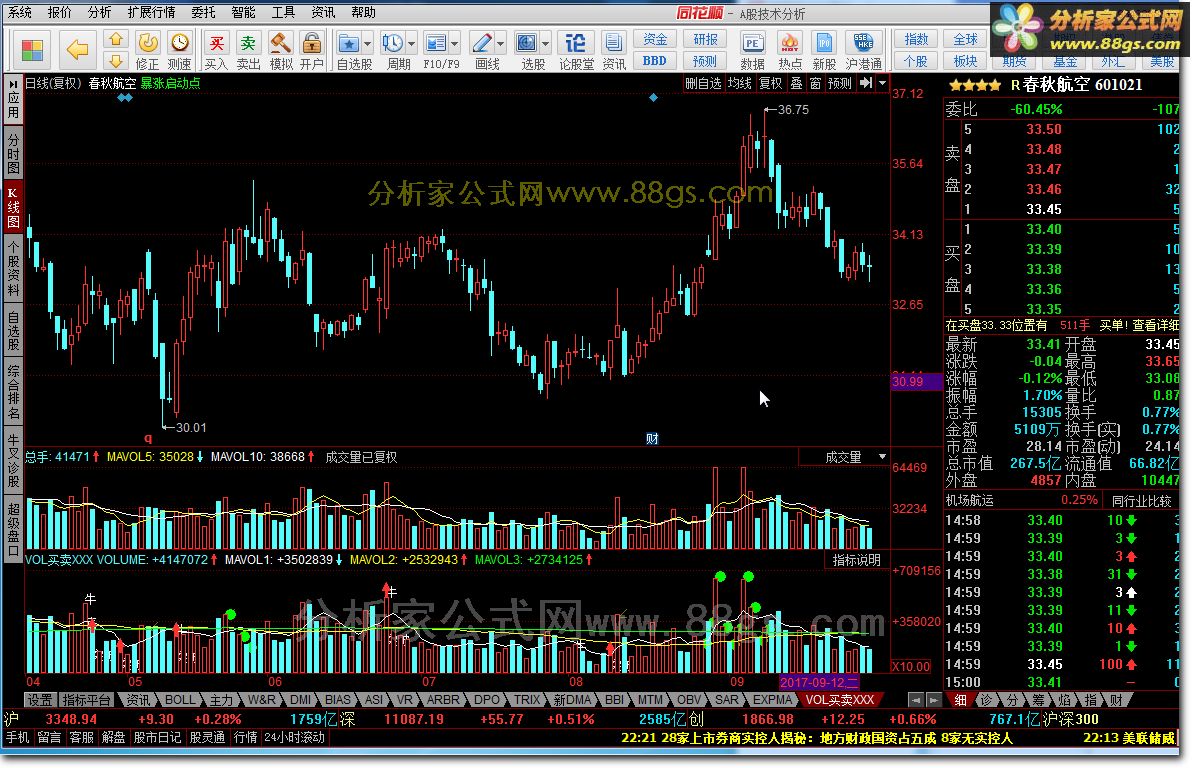Click the colorful home grid icon
Screen dimensions: 1192x768
(32, 50)
